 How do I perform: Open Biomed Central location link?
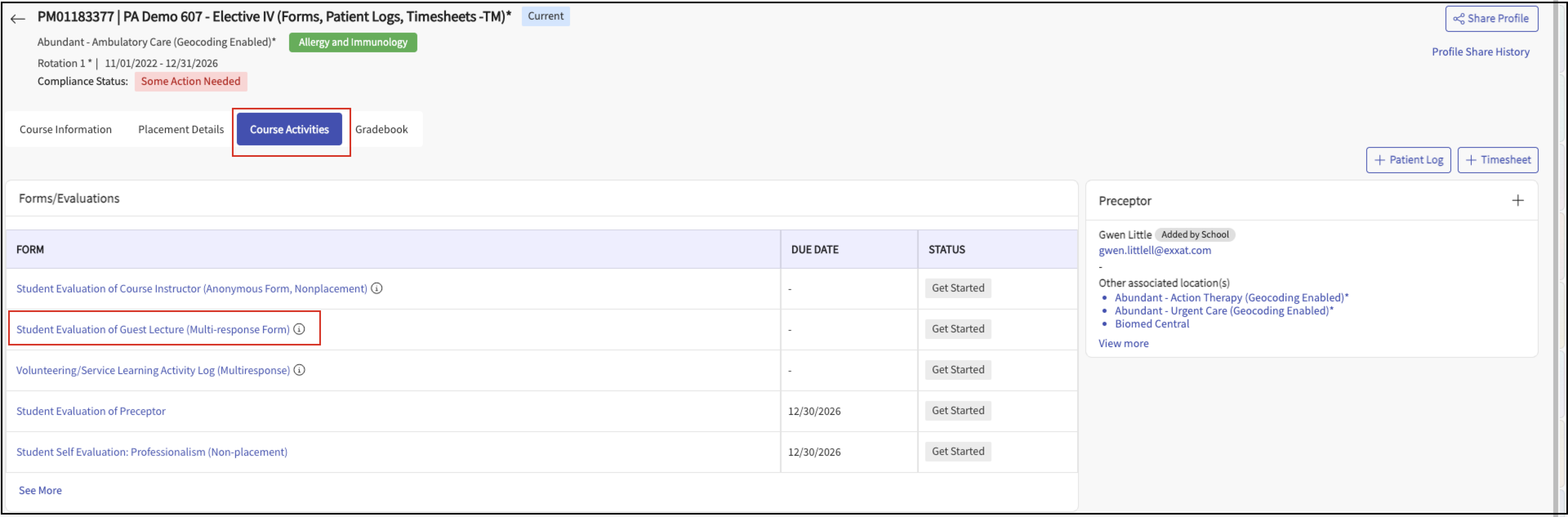[x=1151, y=324]
